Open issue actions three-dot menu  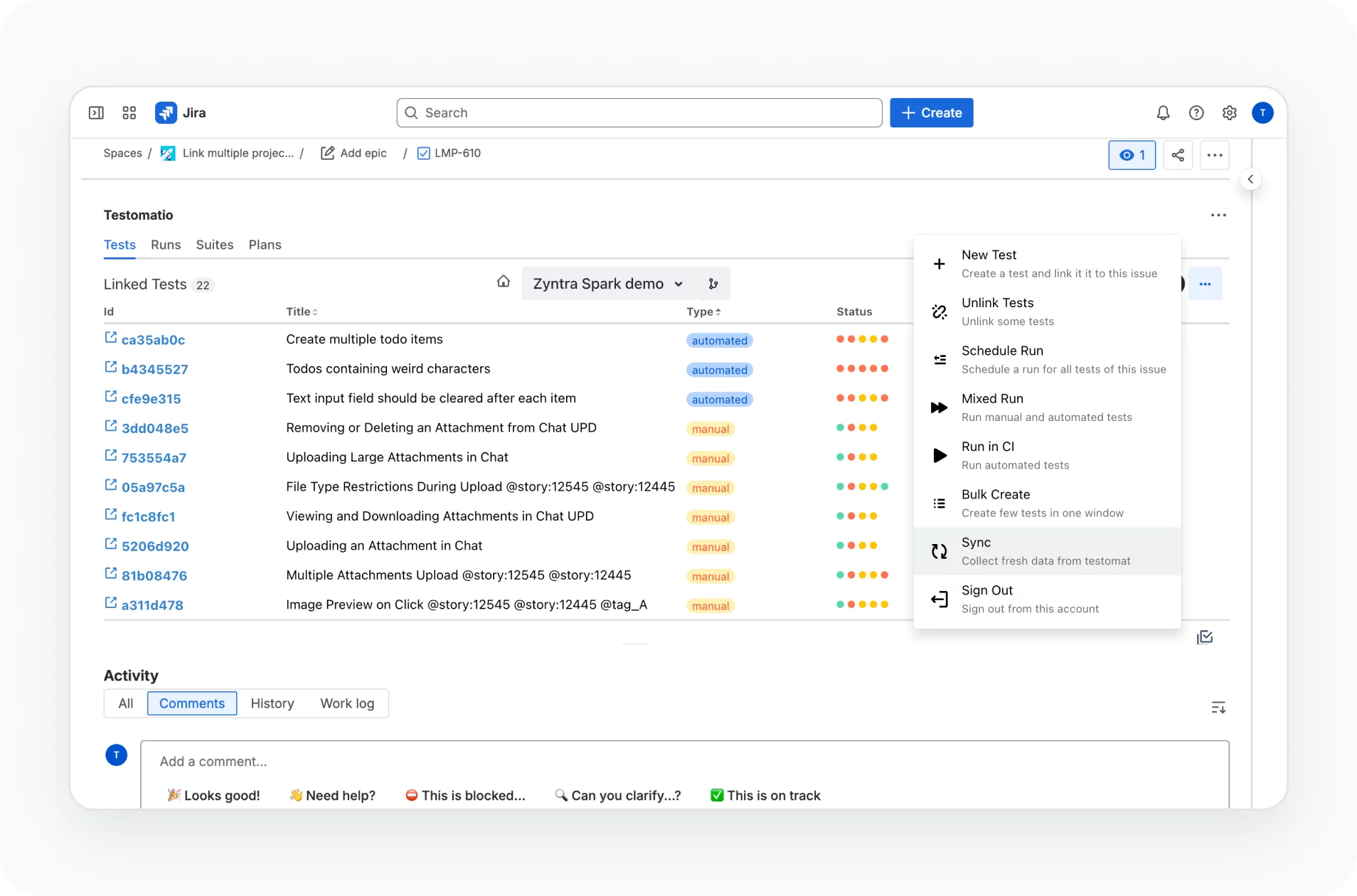pyautogui.click(x=1215, y=155)
